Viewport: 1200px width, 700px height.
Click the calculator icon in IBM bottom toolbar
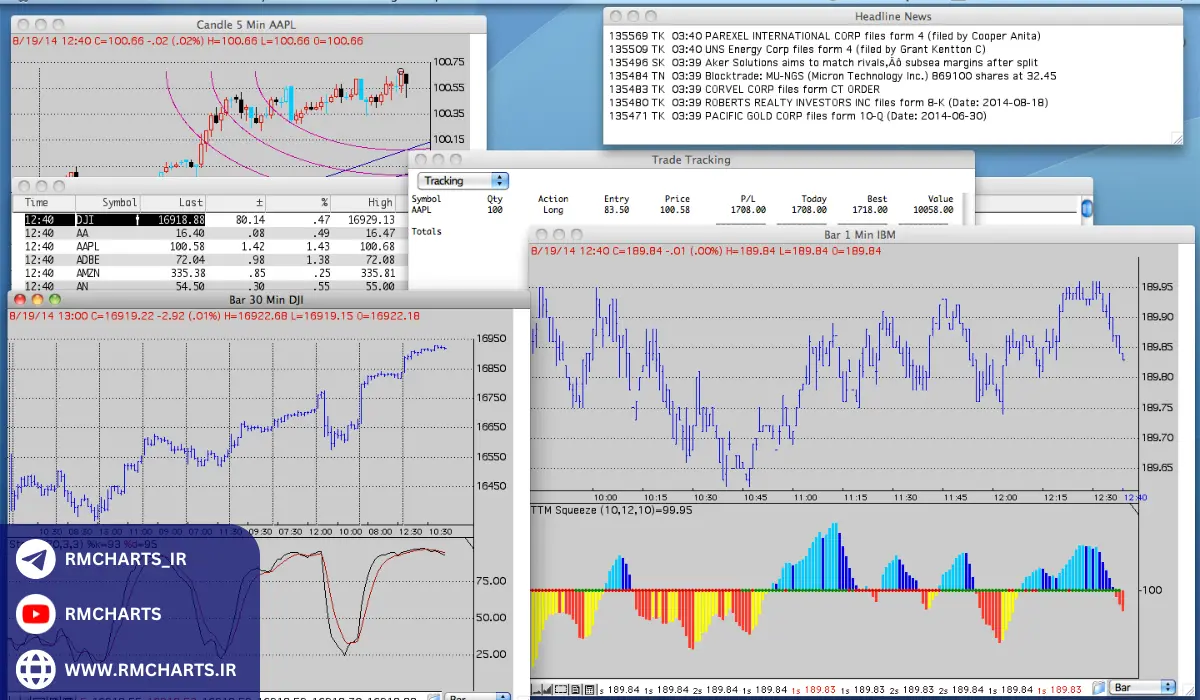(589, 689)
